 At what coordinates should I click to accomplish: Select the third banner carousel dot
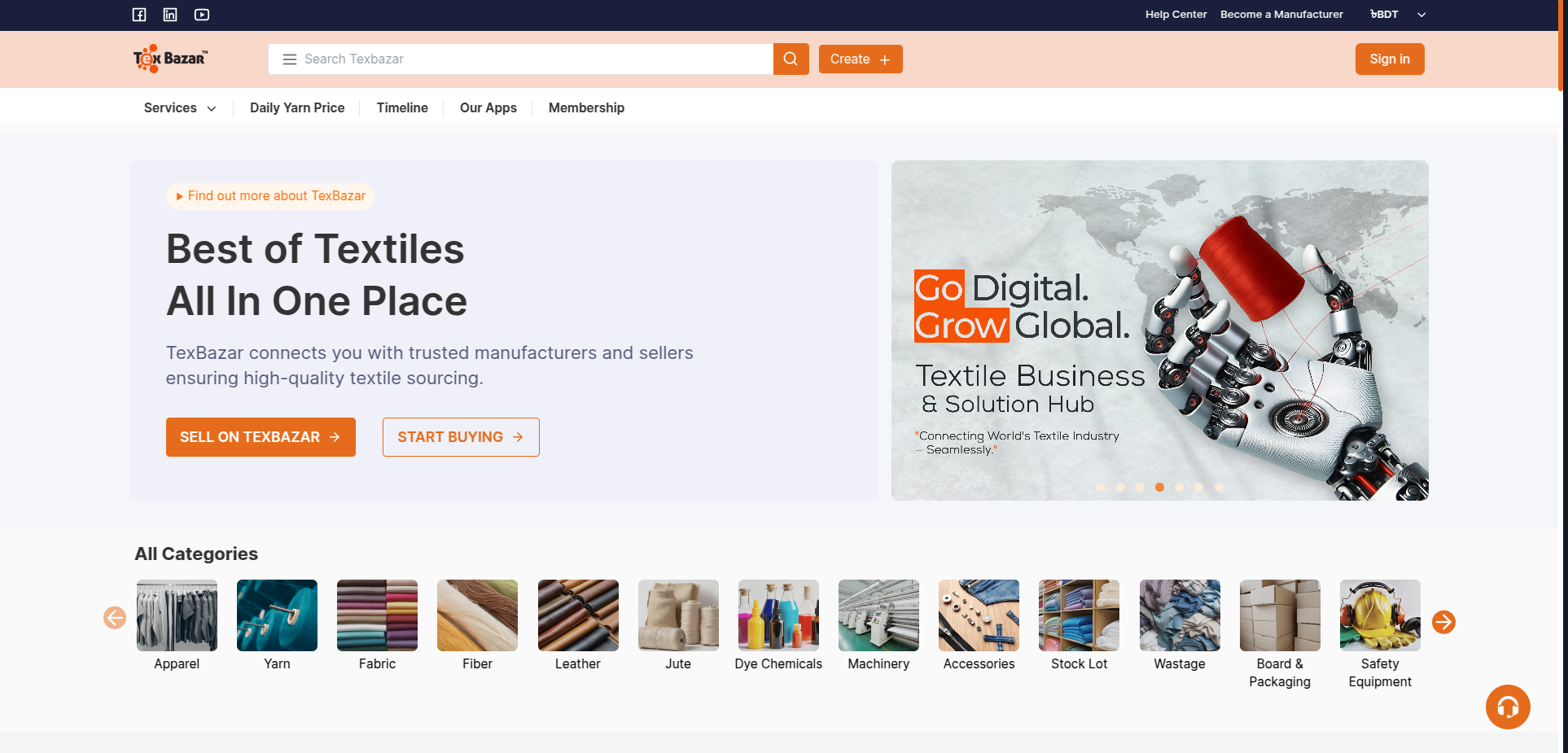pyautogui.click(x=1140, y=488)
